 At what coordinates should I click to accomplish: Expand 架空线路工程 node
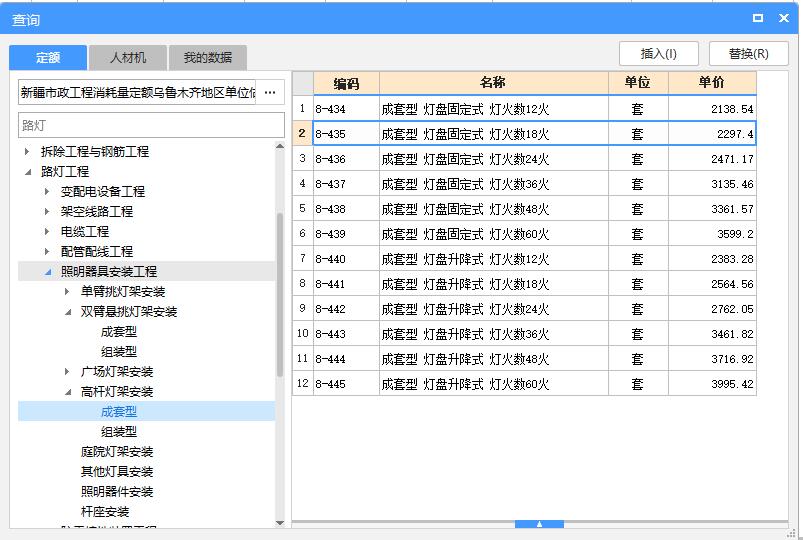pos(47,212)
